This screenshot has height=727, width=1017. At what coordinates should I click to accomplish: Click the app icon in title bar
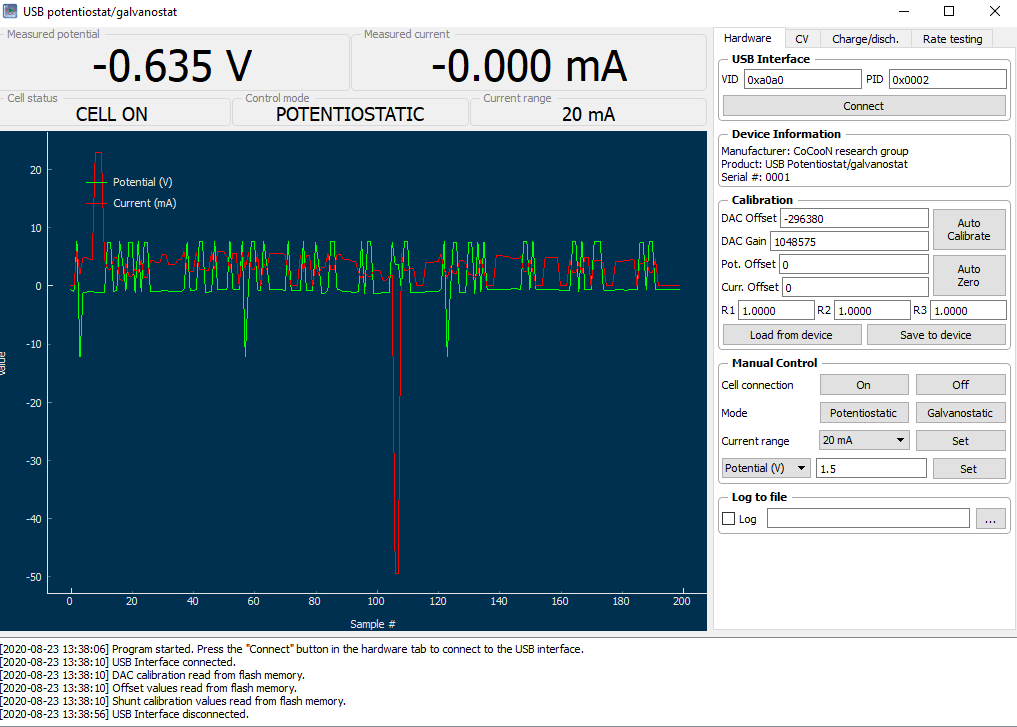pyautogui.click(x=10, y=11)
